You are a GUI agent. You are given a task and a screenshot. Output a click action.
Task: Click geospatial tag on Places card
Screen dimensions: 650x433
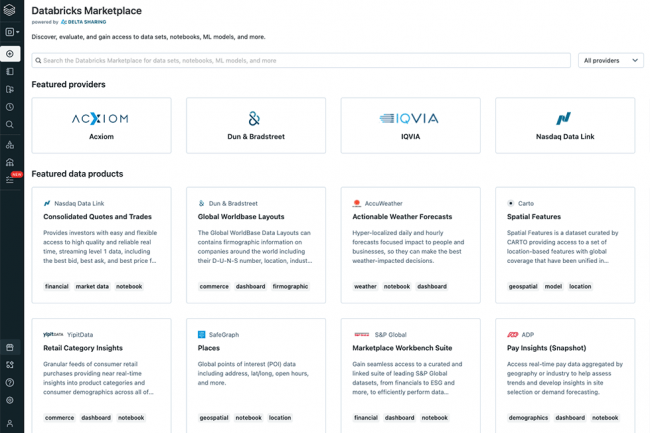point(214,418)
